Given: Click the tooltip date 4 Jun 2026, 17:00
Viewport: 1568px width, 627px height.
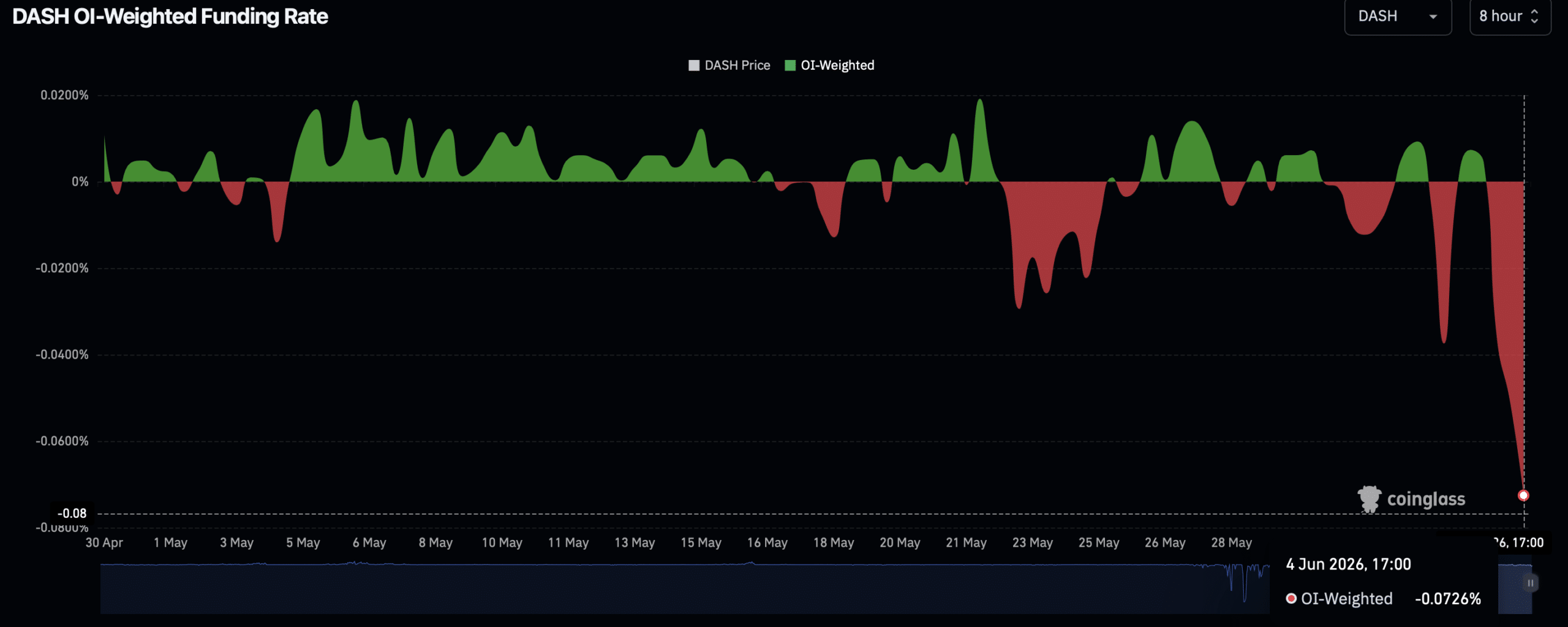Looking at the screenshot, I should 1348,564.
